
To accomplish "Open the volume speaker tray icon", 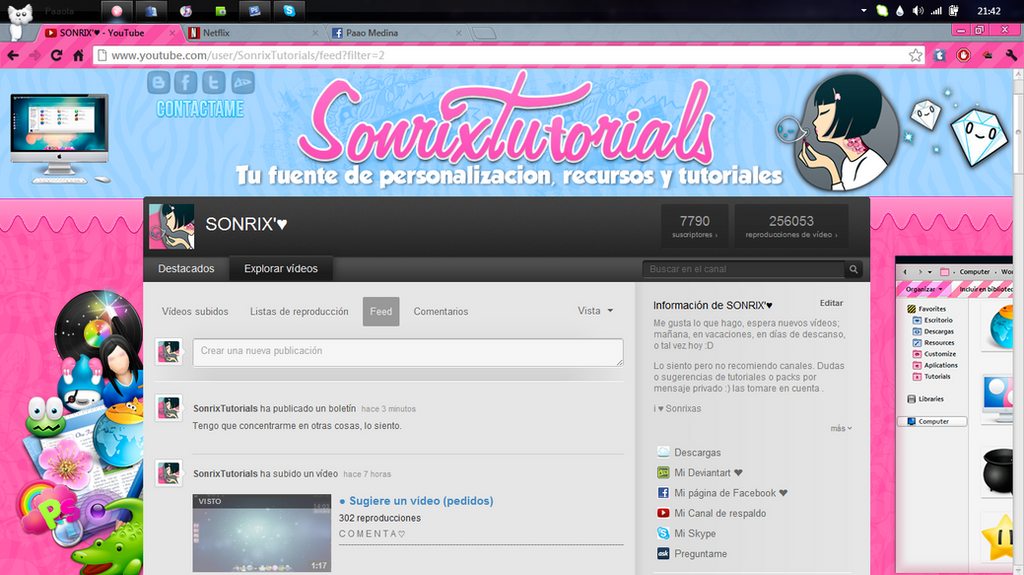I will coord(918,10).
